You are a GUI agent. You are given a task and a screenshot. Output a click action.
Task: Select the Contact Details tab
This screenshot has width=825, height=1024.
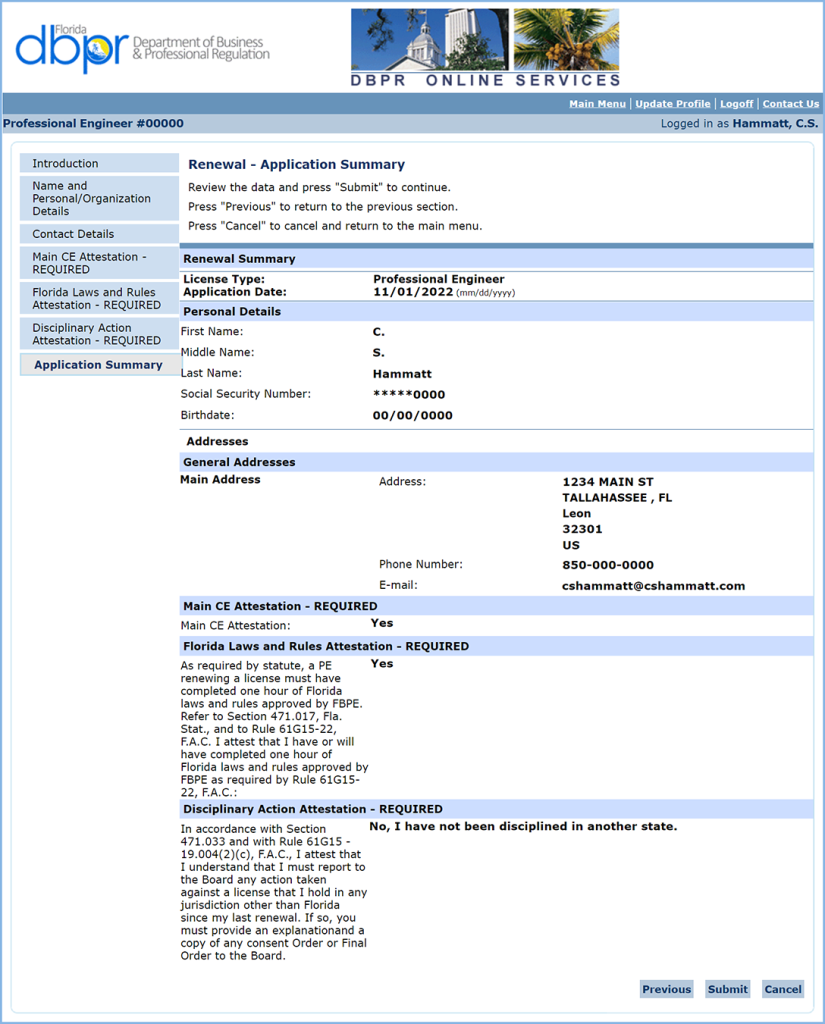click(x=99, y=233)
